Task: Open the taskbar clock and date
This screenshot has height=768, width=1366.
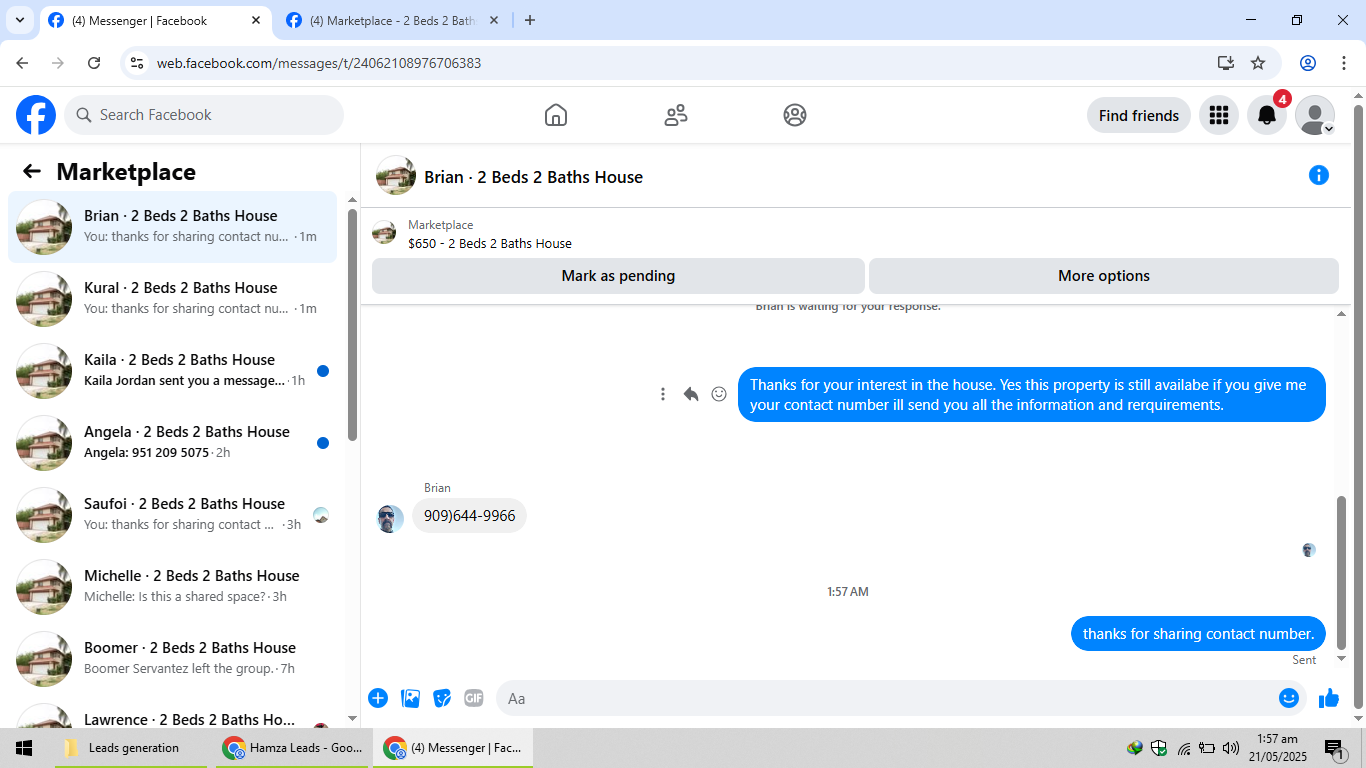Action: [x=1277, y=748]
